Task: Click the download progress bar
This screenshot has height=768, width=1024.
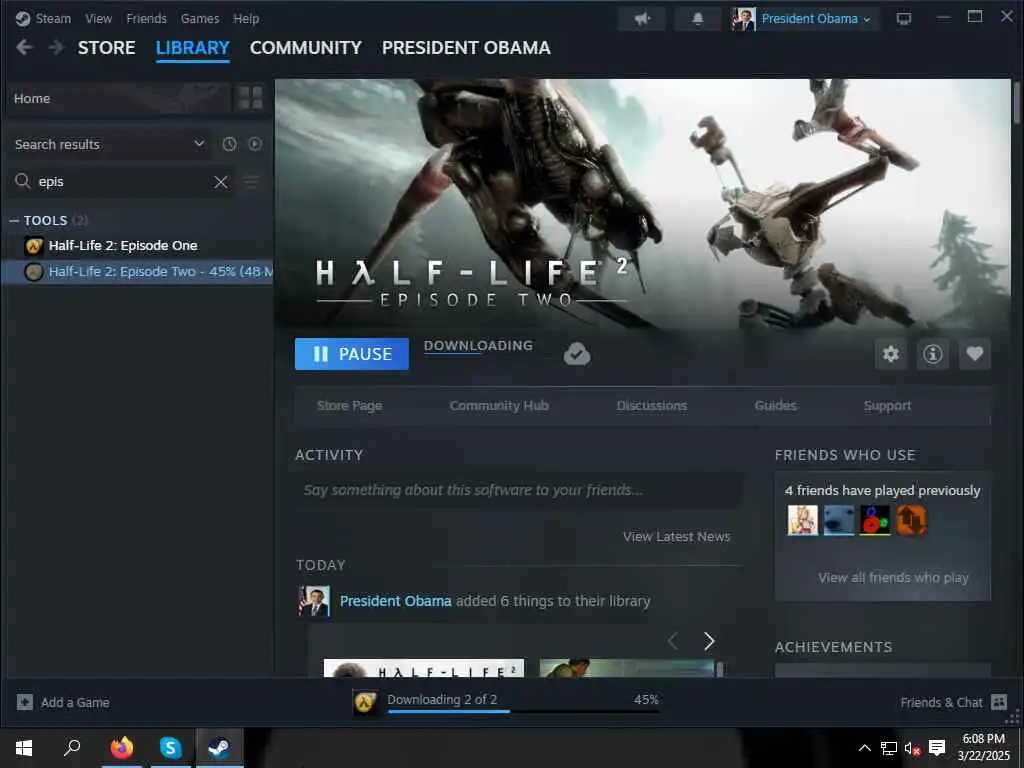Action: (523, 711)
